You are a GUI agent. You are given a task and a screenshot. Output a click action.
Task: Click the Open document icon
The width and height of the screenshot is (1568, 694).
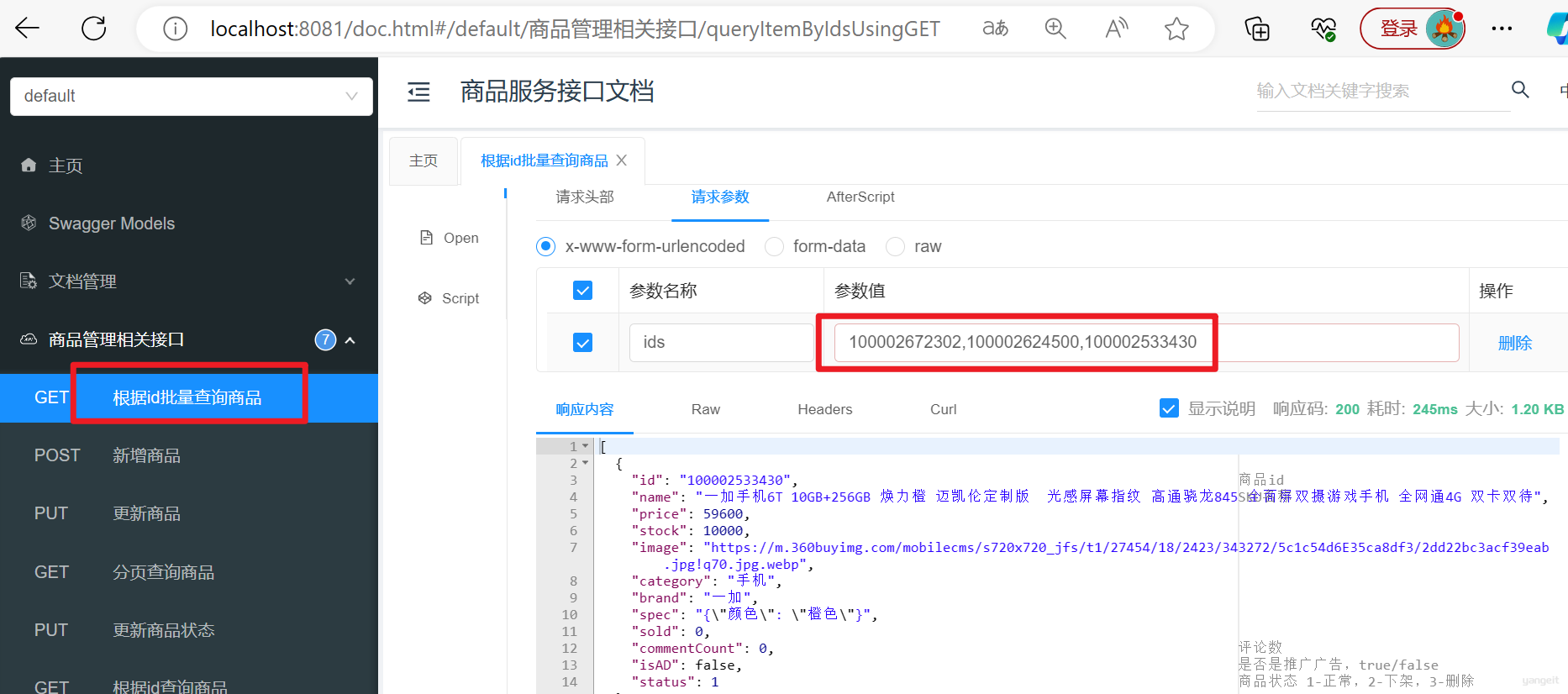click(427, 238)
